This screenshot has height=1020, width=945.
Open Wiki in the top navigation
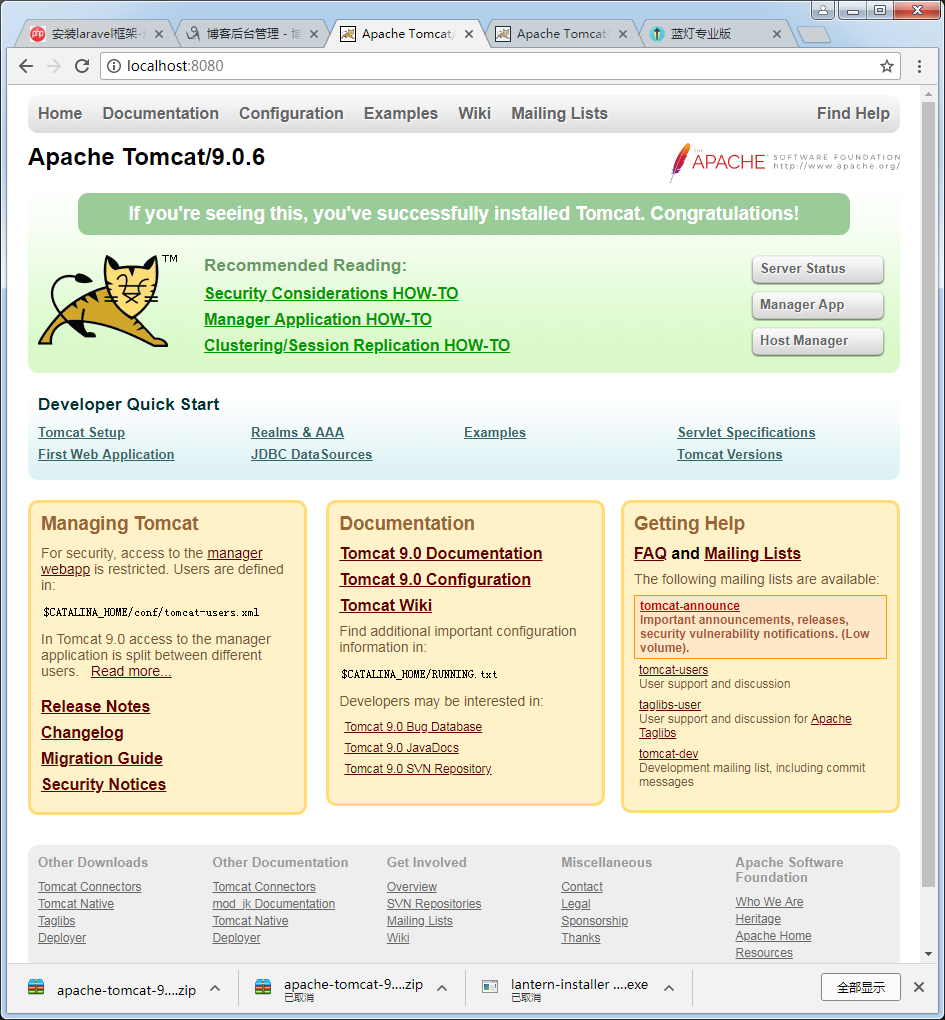click(474, 113)
